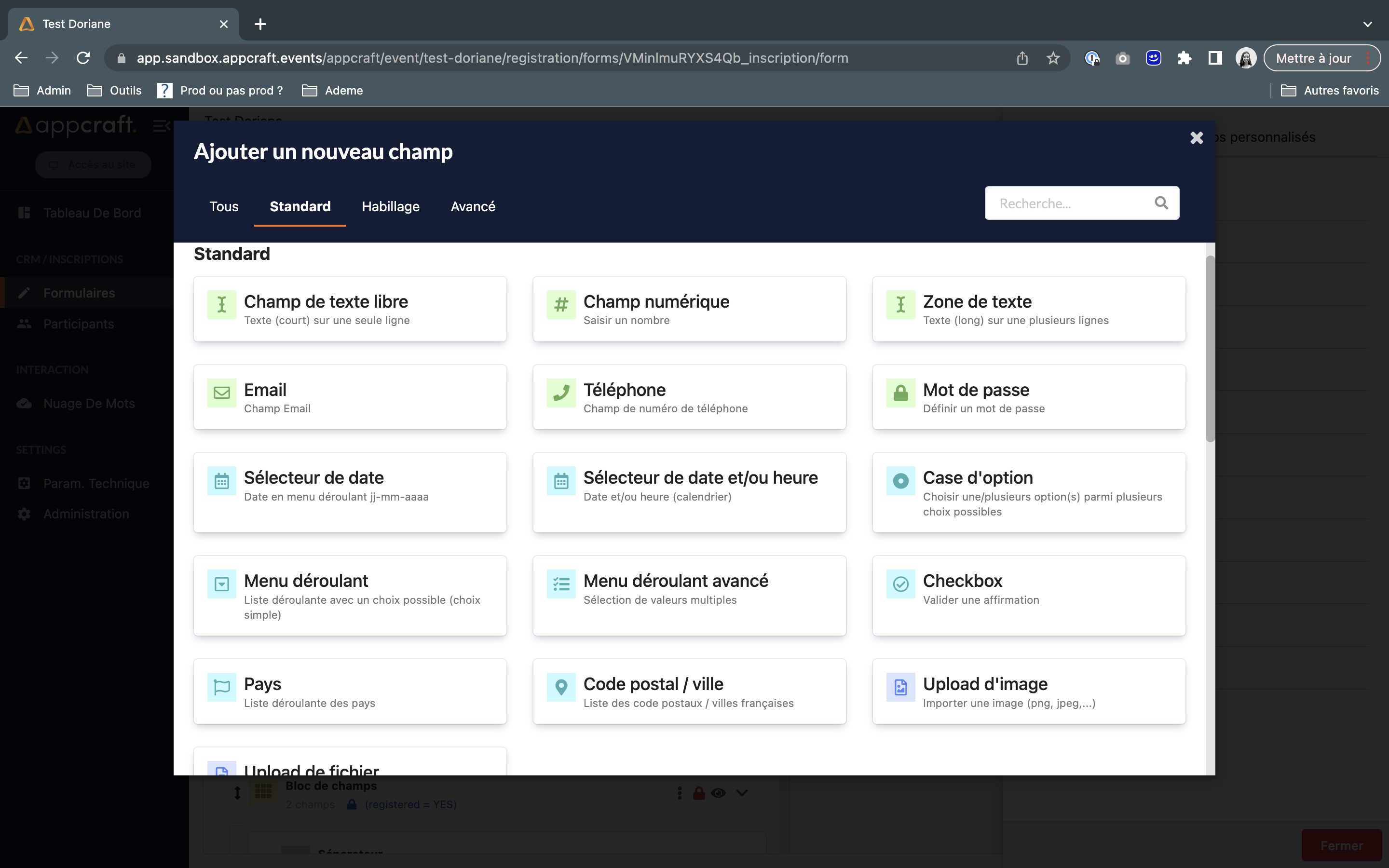Click the padlock icon for Mot de passe

(900, 393)
